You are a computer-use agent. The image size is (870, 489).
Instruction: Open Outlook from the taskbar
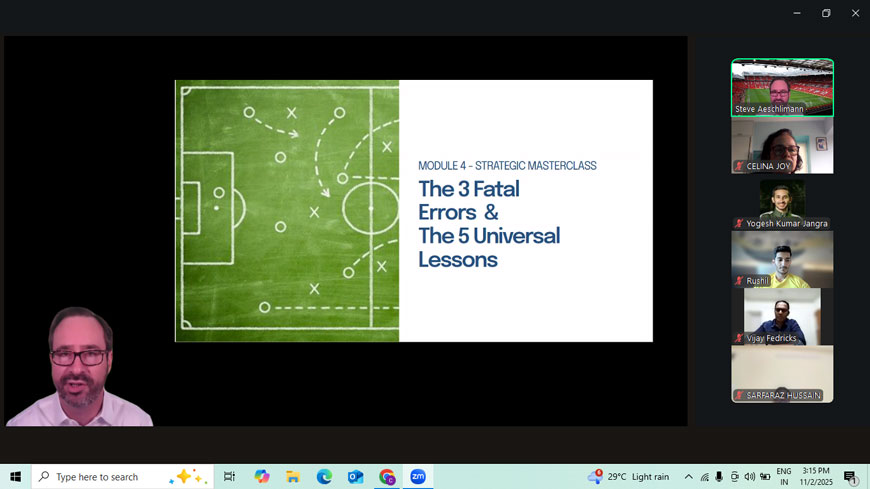(x=355, y=477)
